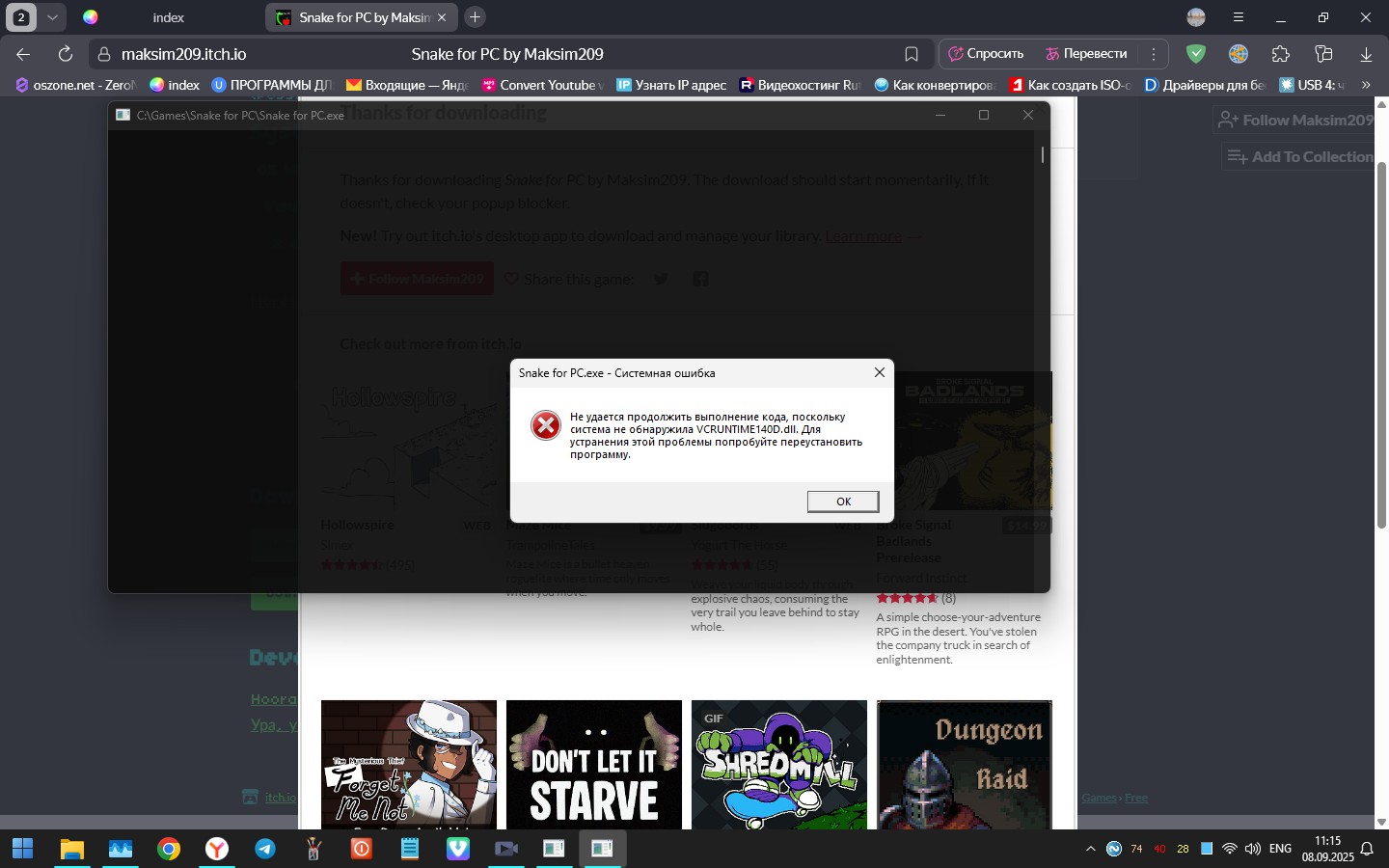This screenshot has width=1389, height=868.
Task: Open the Узнать IP адрес bookmark
Action: pos(671,85)
